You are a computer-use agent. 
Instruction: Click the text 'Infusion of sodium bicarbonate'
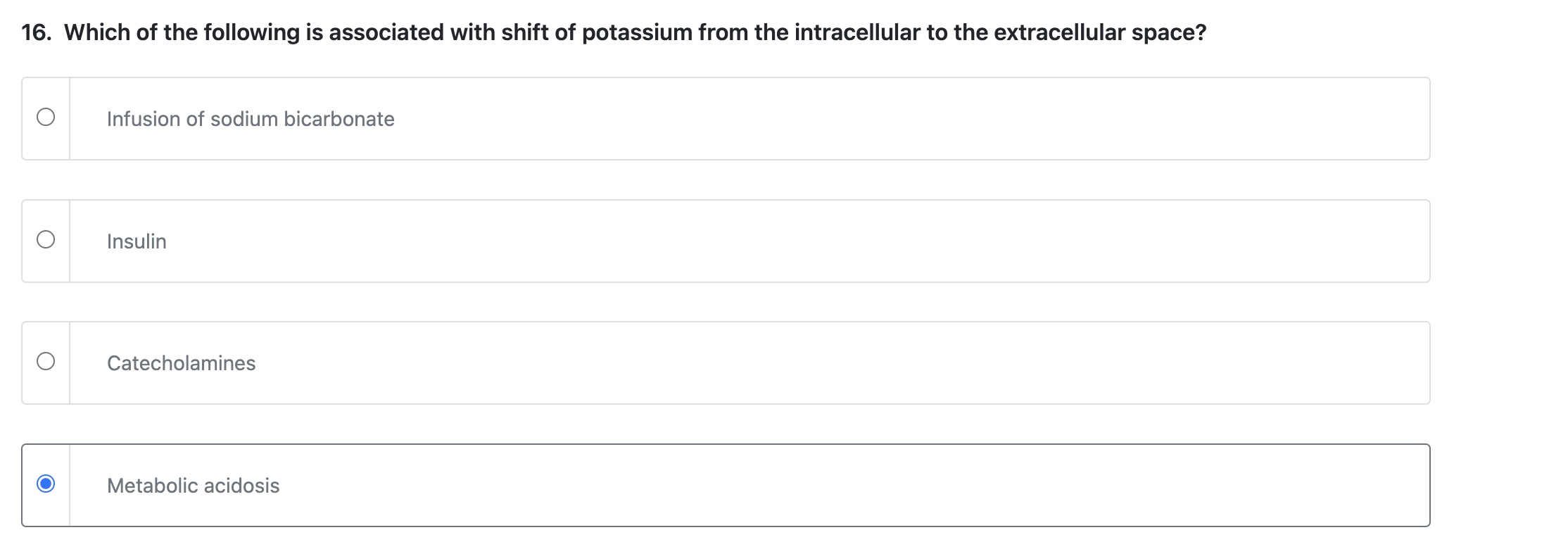coord(251,118)
